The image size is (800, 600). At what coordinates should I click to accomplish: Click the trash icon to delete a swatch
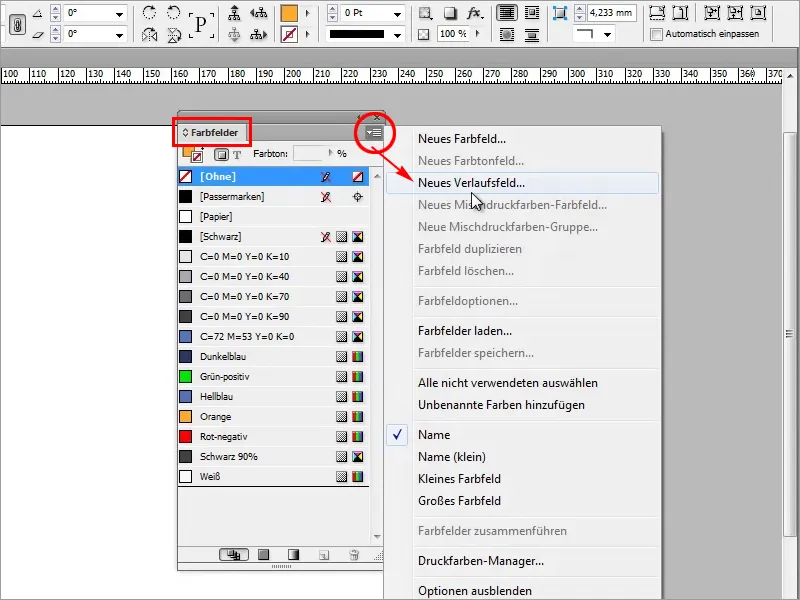353,555
